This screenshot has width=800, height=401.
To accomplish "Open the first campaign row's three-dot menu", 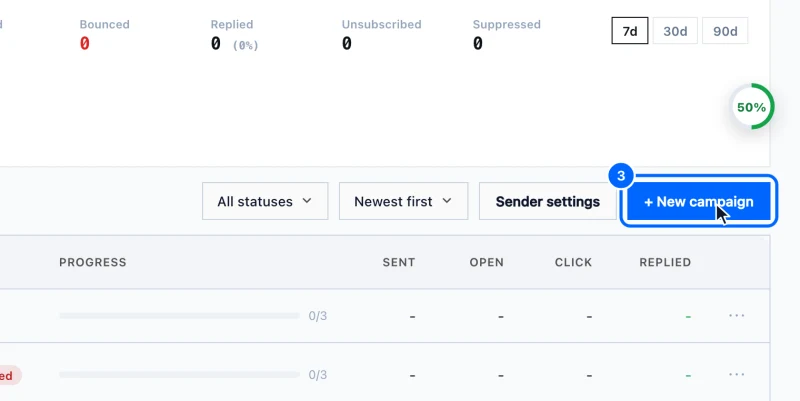I will coord(736,316).
